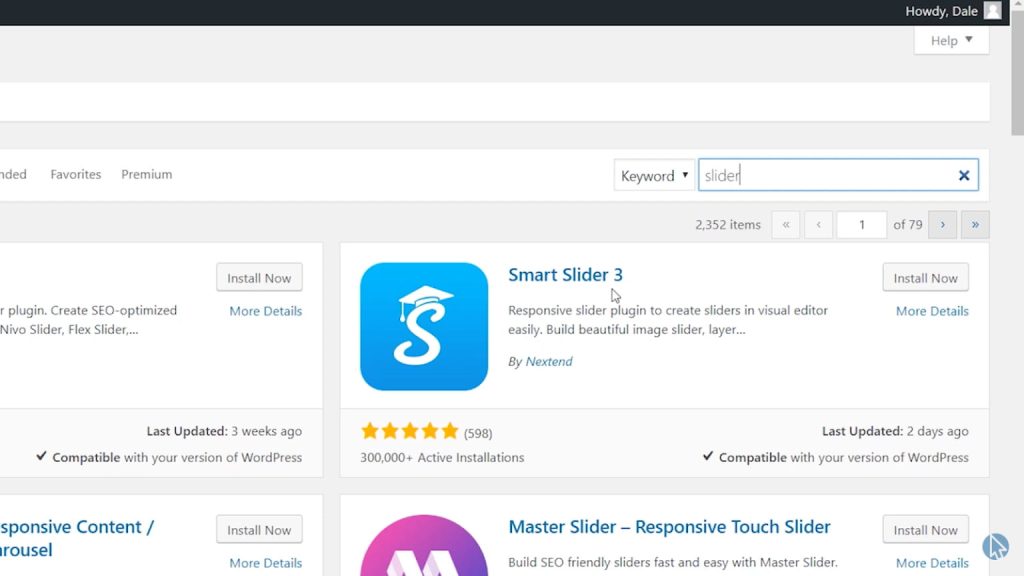Open Smart Slider 3 title link

[x=566, y=274]
